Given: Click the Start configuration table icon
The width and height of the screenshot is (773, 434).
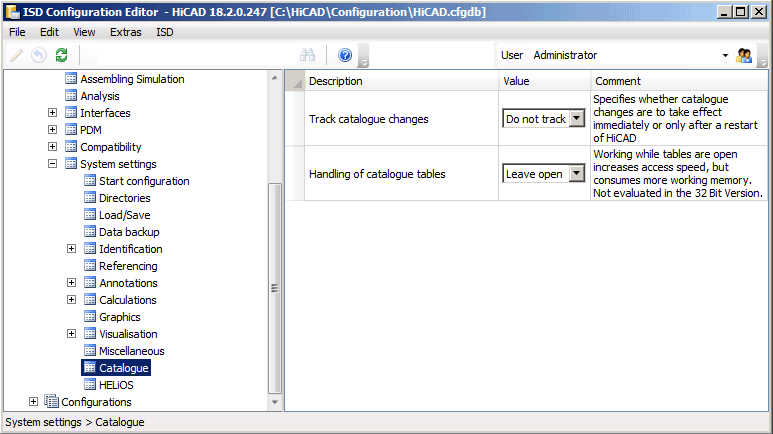Looking at the screenshot, I should pyautogui.click(x=90, y=181).
